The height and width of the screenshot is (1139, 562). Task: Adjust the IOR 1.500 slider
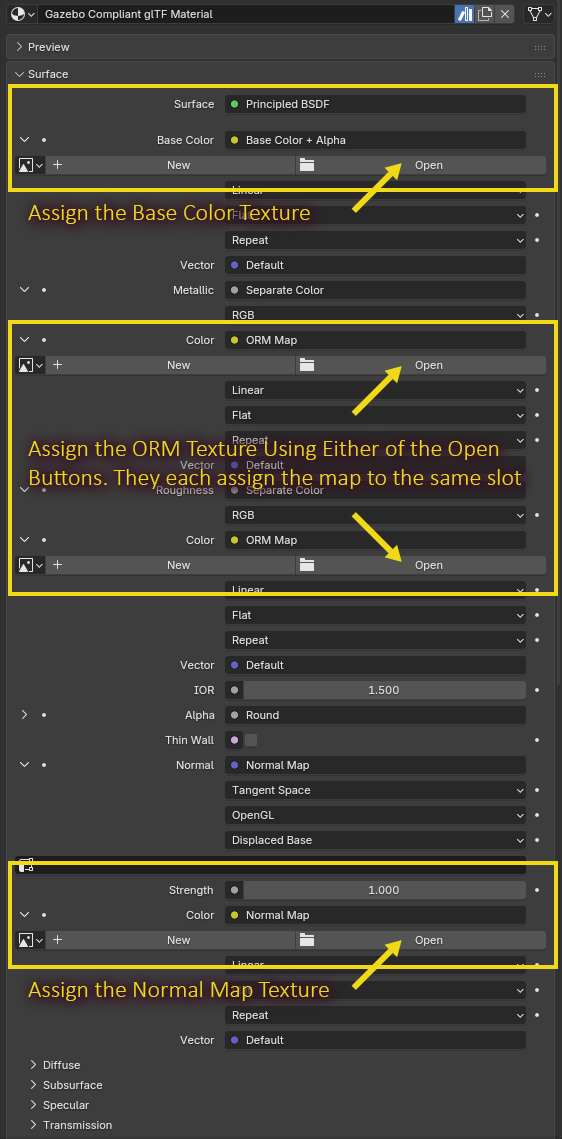coord(384,690)
